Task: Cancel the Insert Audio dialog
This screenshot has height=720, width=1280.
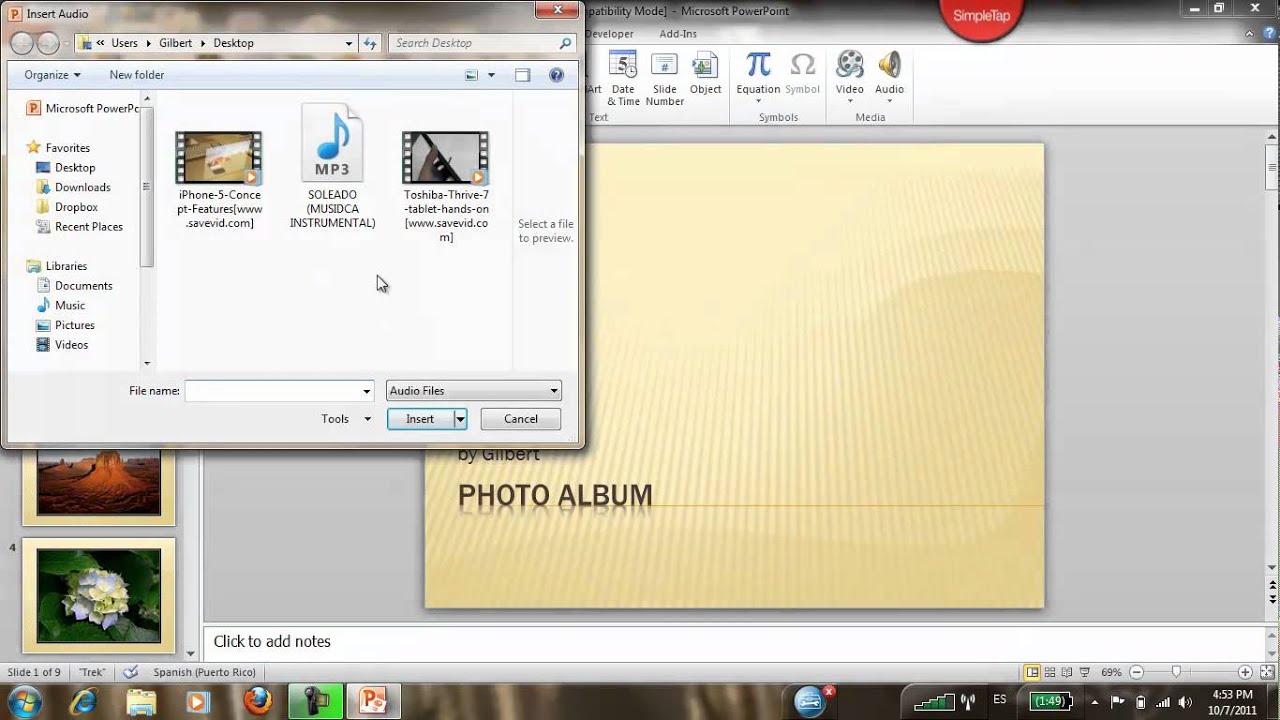Action: (520, 419)
